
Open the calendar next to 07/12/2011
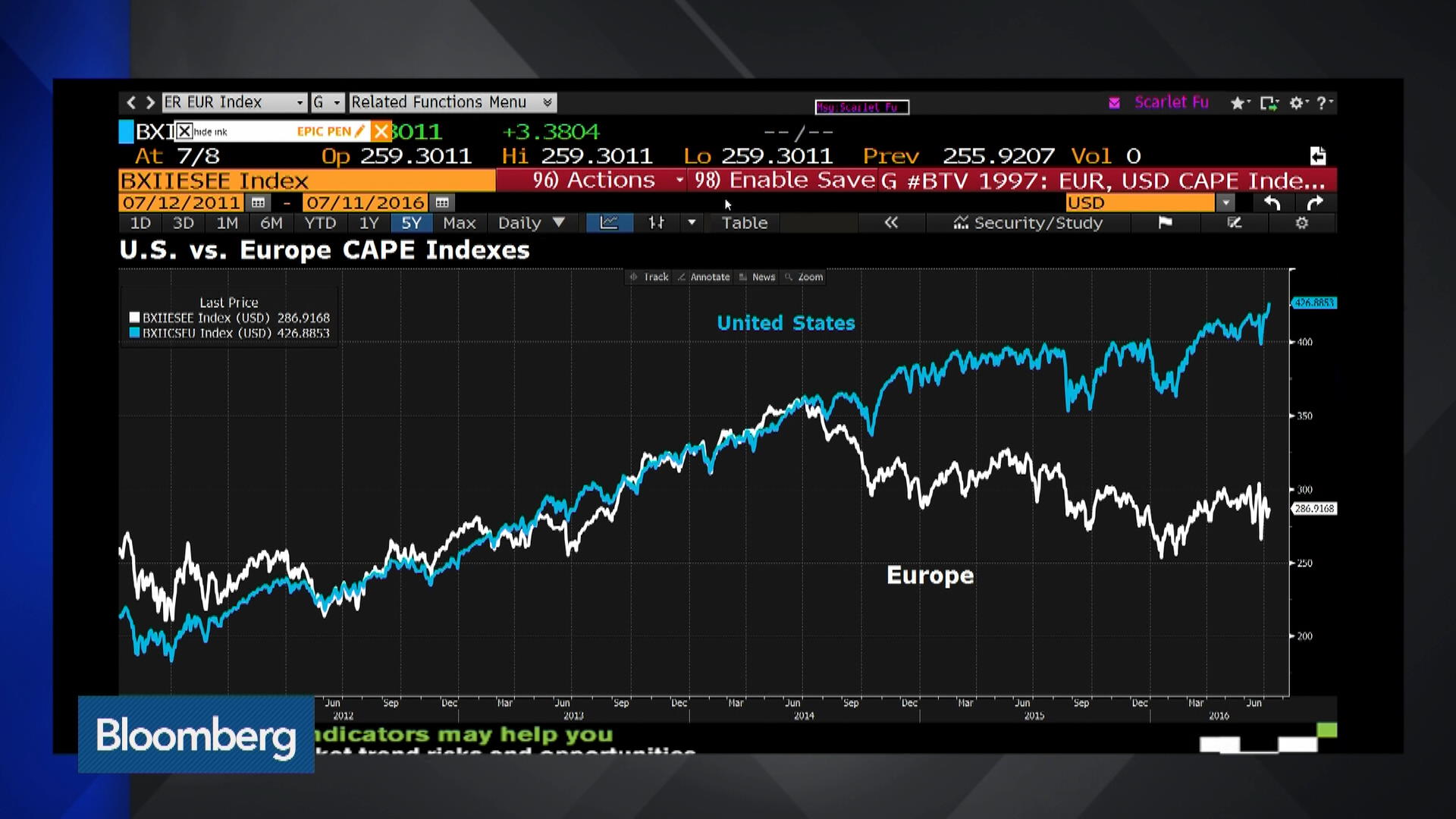[258, 202]
